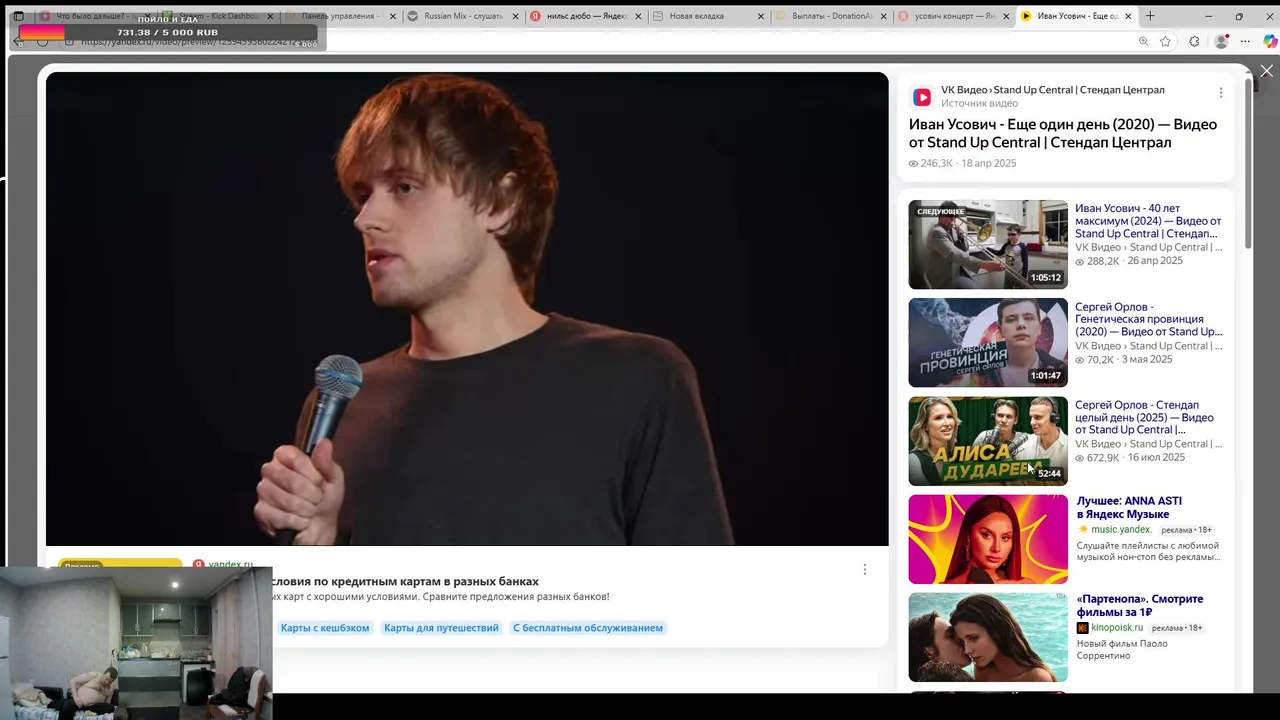Open the tab actions icon in the title bar

click(18, 16)
